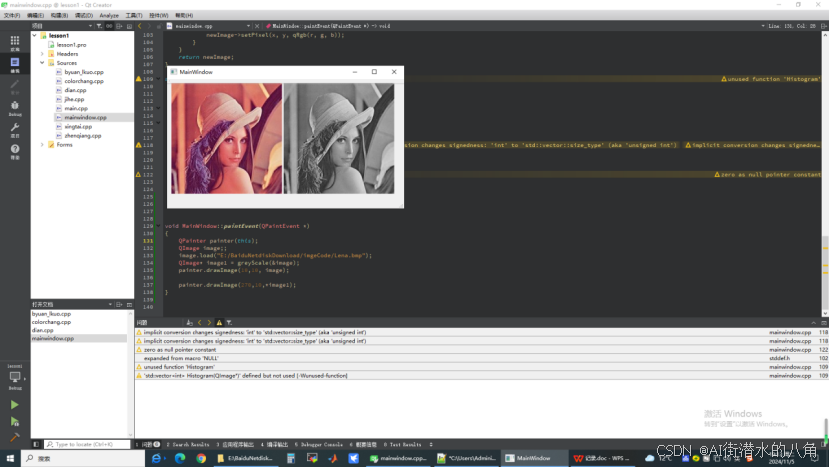Open the Analyze menu

[109, 15]
